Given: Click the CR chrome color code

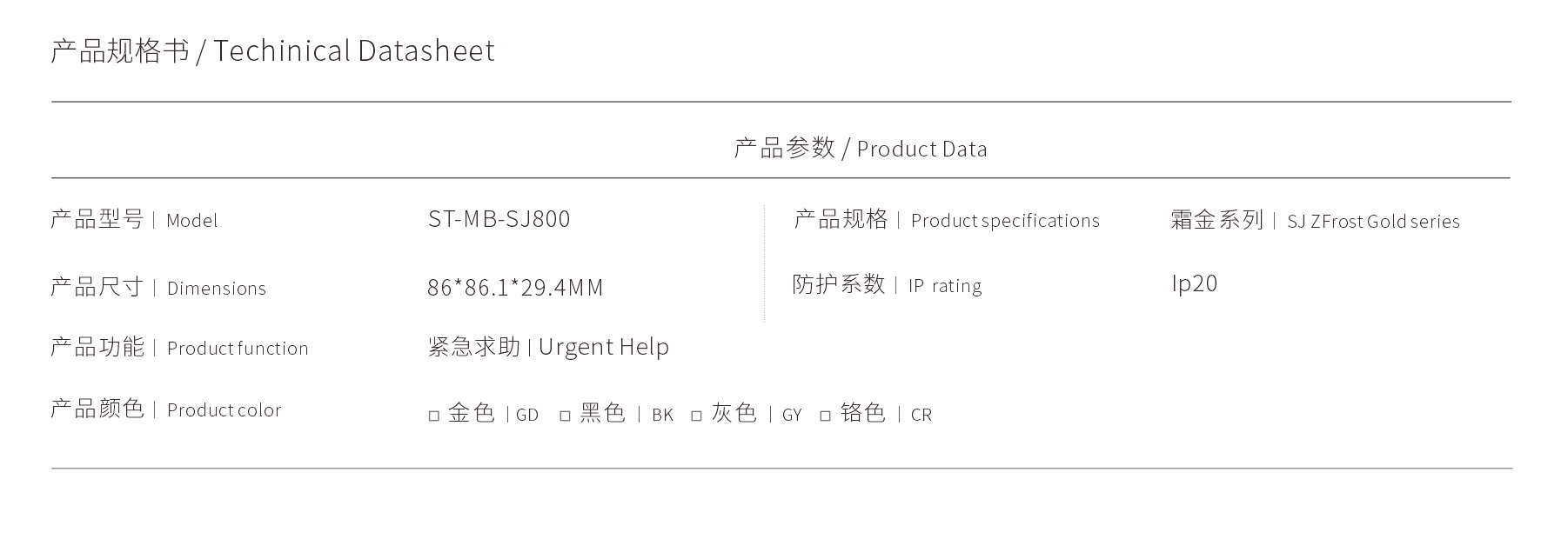Looking at the screenshot, I should [x=921, y=415].
